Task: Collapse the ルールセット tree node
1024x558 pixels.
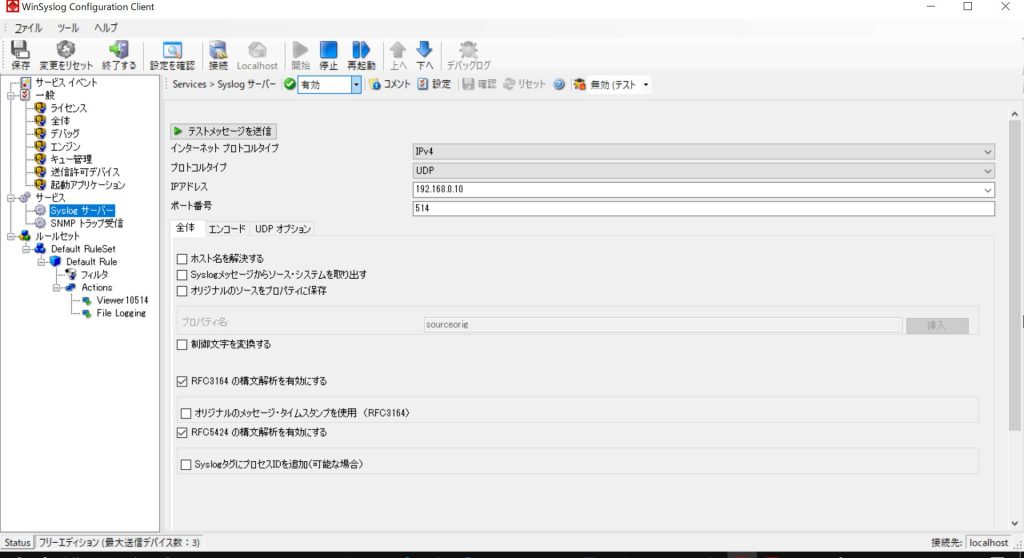Action: click(11, 236)
